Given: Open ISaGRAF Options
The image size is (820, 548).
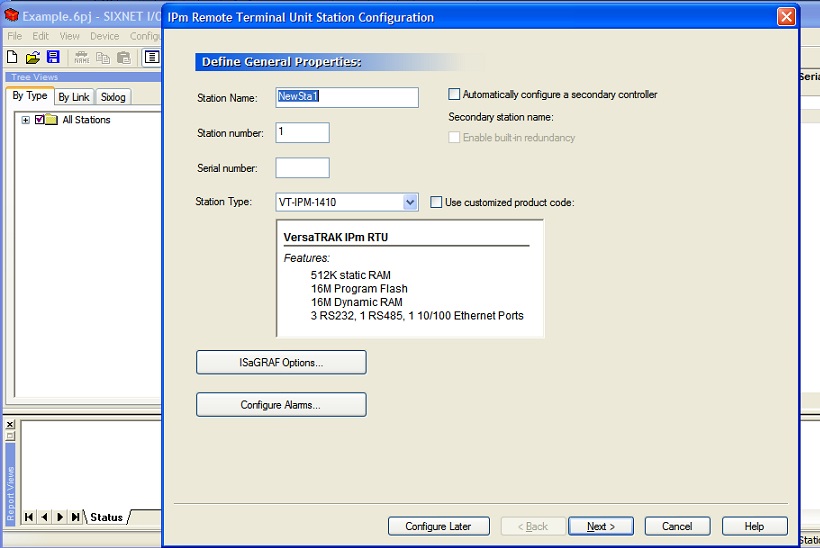Looking at the screenshot, I should coord(281,362).
